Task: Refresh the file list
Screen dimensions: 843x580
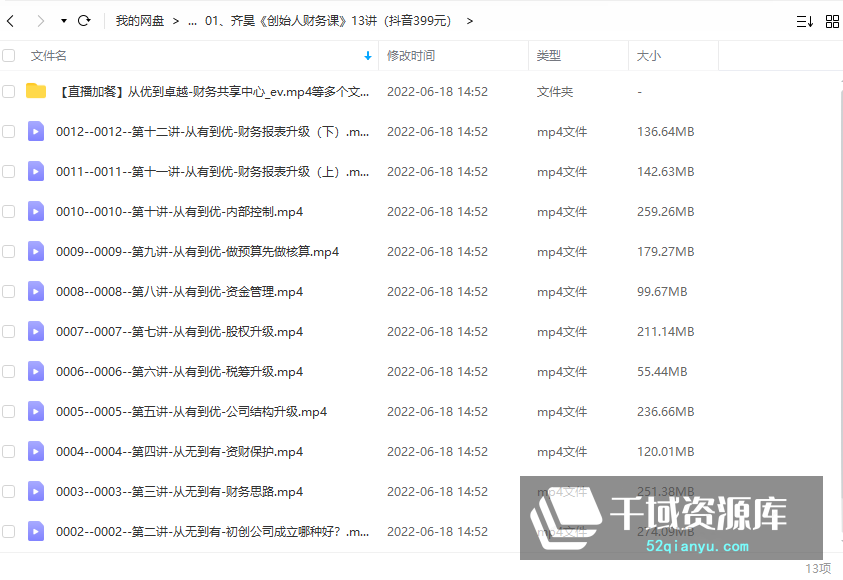Action: click(x=84, y=21)
